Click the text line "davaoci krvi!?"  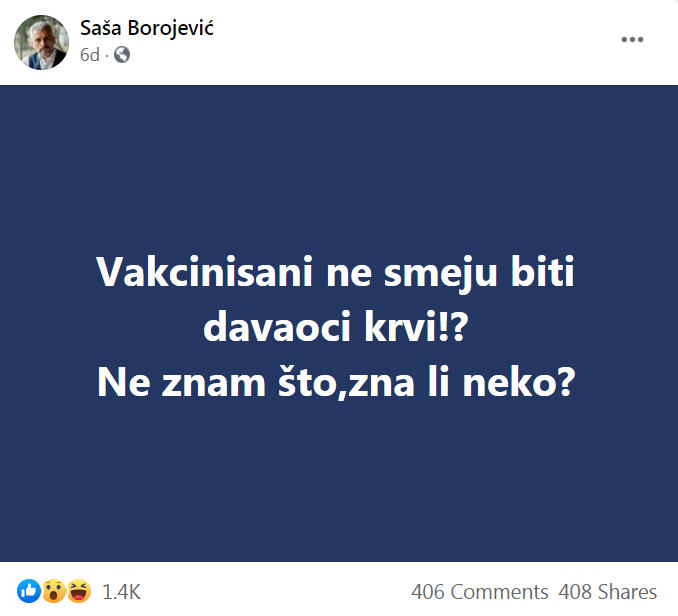click(x=338, y=328)
